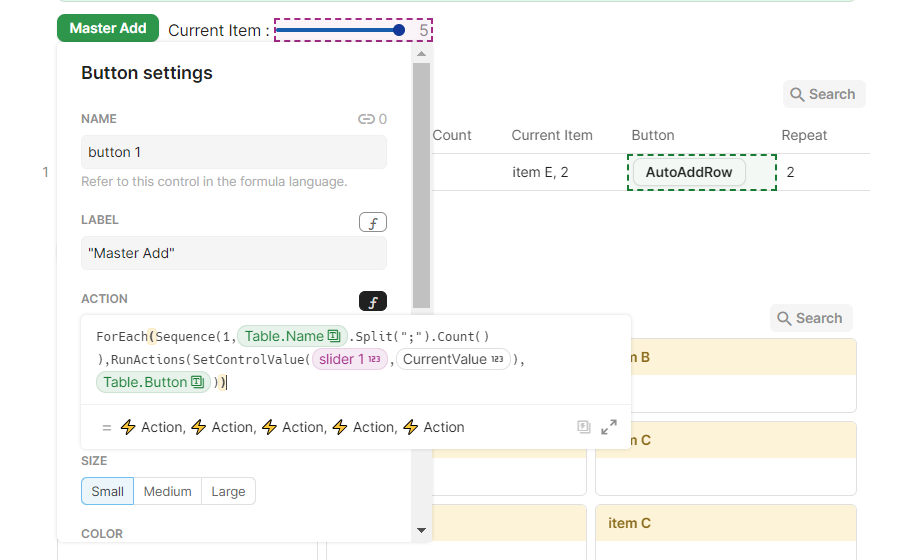Screen dimensions: 910x560
Task: Select the Large size option
Action: [x=228, y=491]
